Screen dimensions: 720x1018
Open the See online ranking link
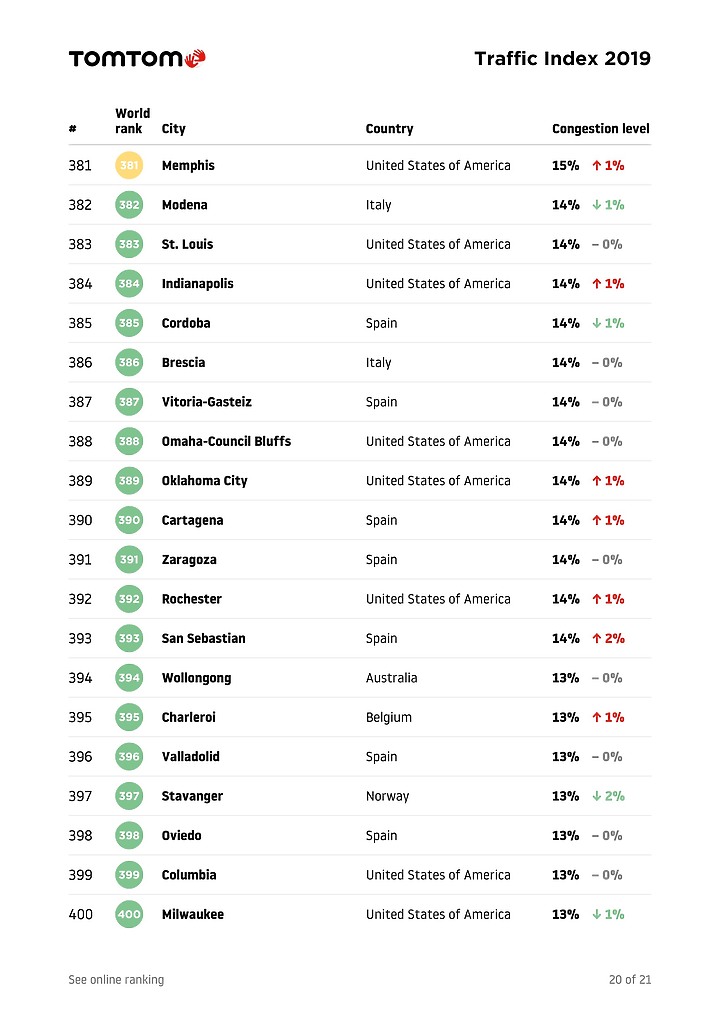pos(116,980)
